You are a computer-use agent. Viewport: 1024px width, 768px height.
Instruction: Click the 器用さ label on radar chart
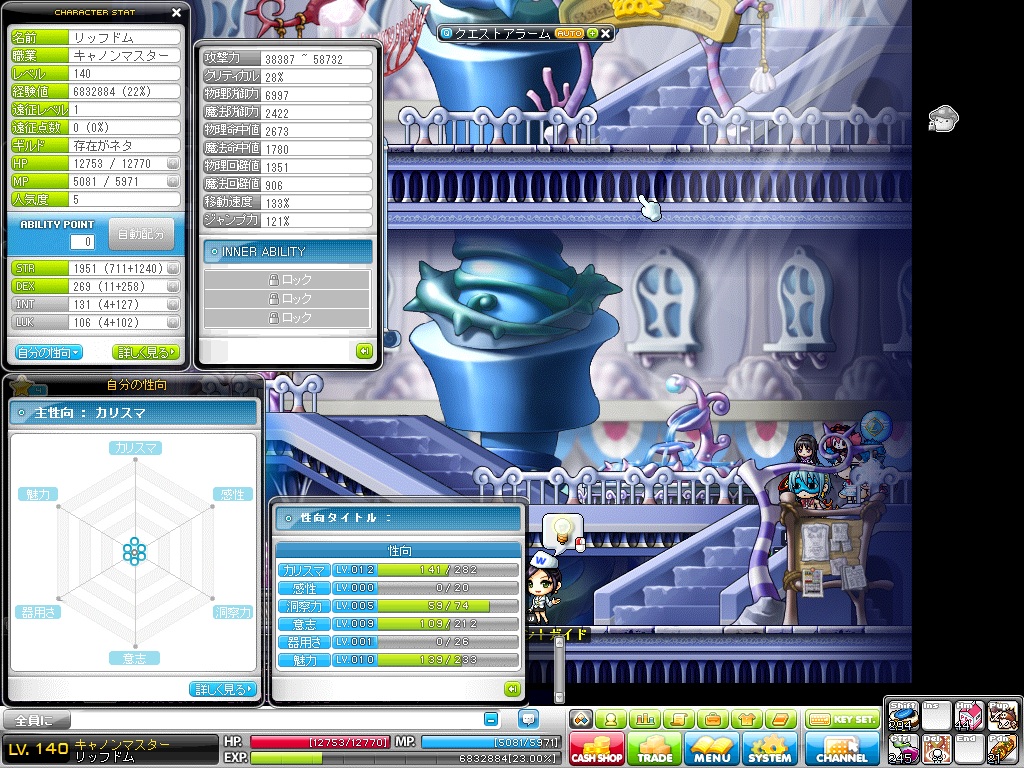pyautogui.click(x=39, y=612)
